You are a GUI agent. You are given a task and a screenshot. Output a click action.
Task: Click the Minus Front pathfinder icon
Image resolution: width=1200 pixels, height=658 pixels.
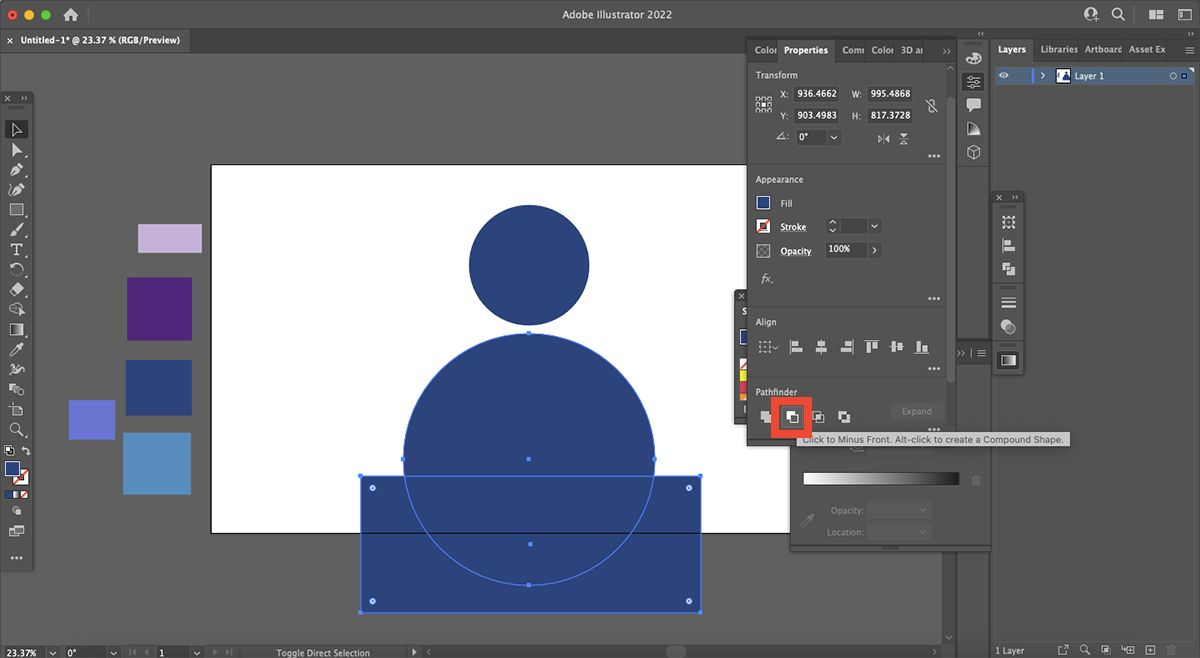pos(793,417)
